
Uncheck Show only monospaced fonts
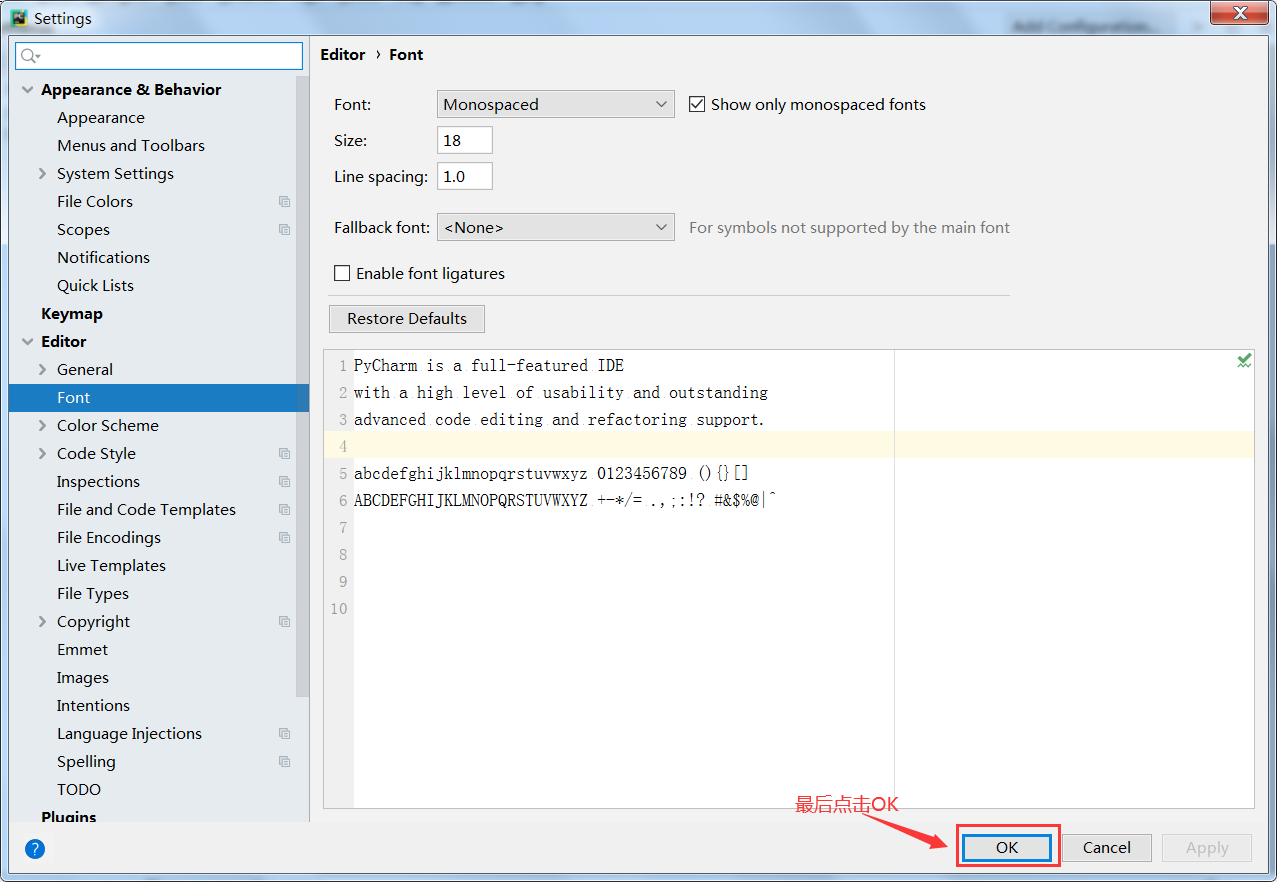[697, 104]
